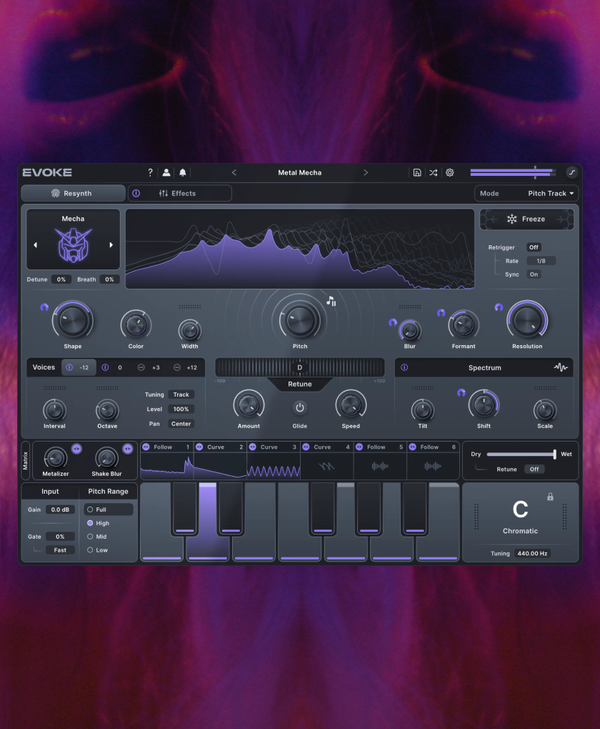Screen dimensions: 600x729
Task: Toggle the Retrigger Off switch
Action: pyautogui.click(x=534, y=247)
